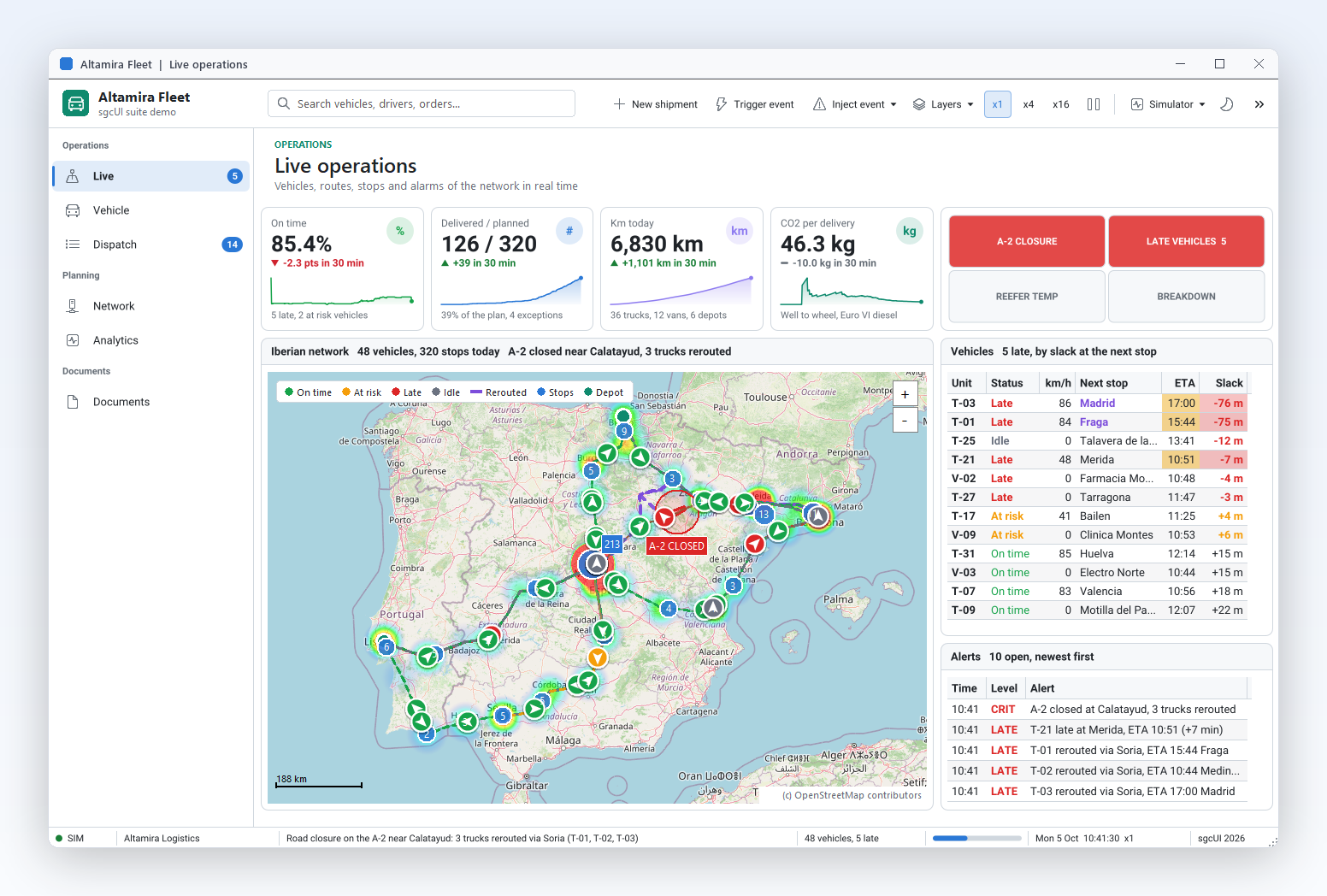Image resolution: width=1327 pixels, height=896 pixels.
Task: Pause the simulation with the pause icon
Action: tap(1094, 104)
